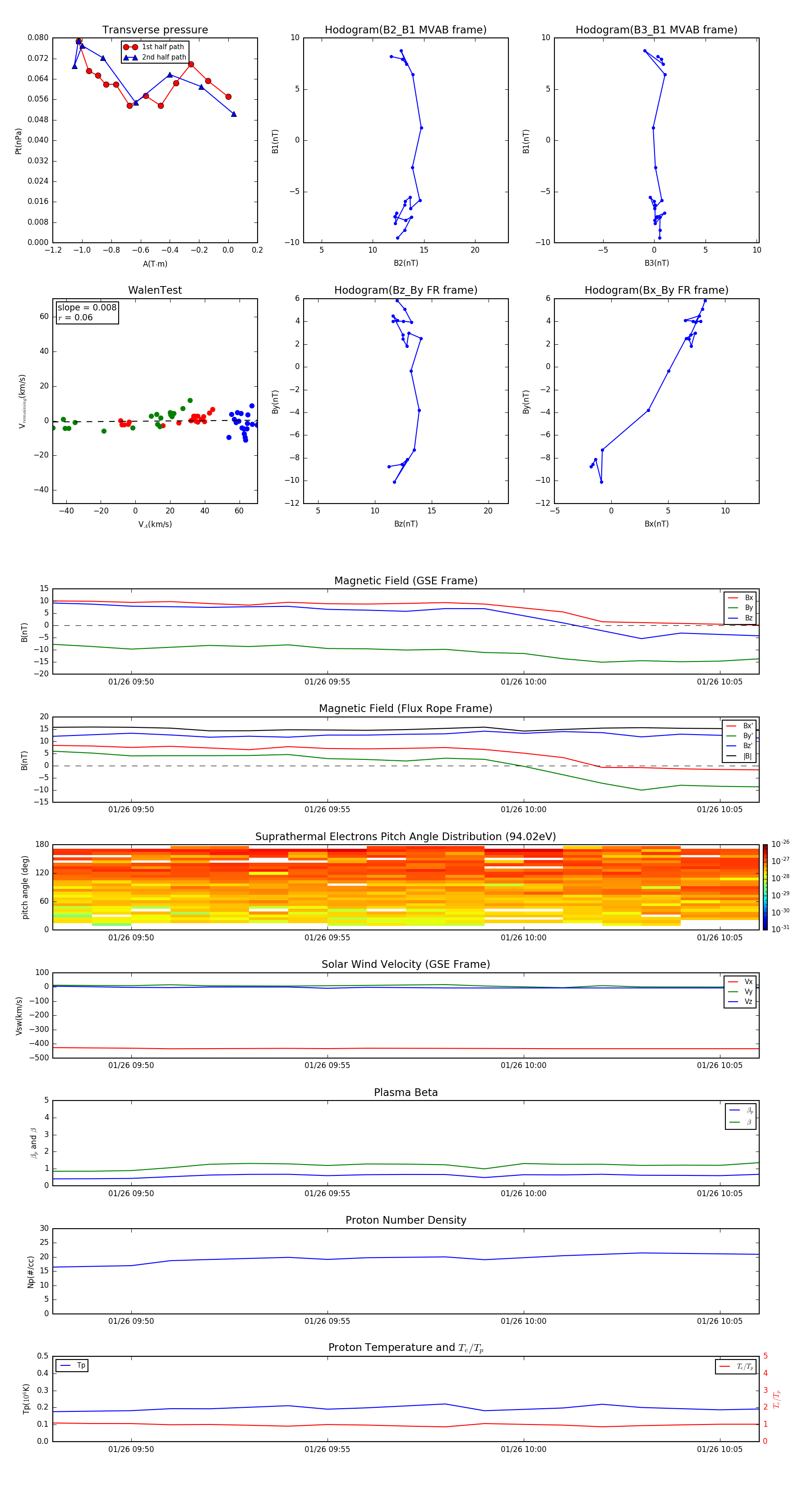Click the 'Hodogram(Bx_By FR frame)' title
Viewport: 812px width, 1489px height.
click(656, 290)
